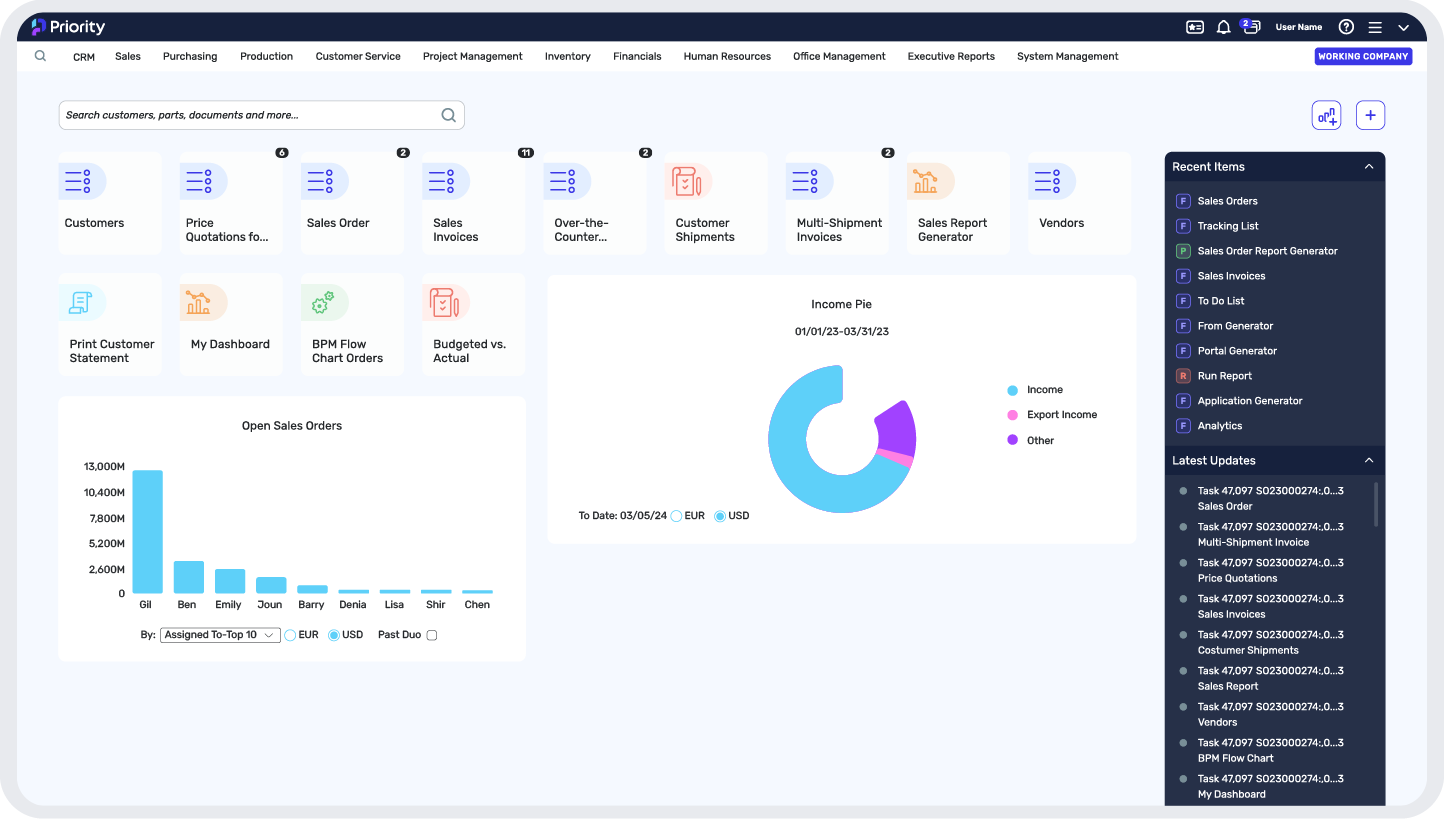Screen dimensions: 1444x819
Task: Open the Financials menu
Action: [x=637, y=57]
